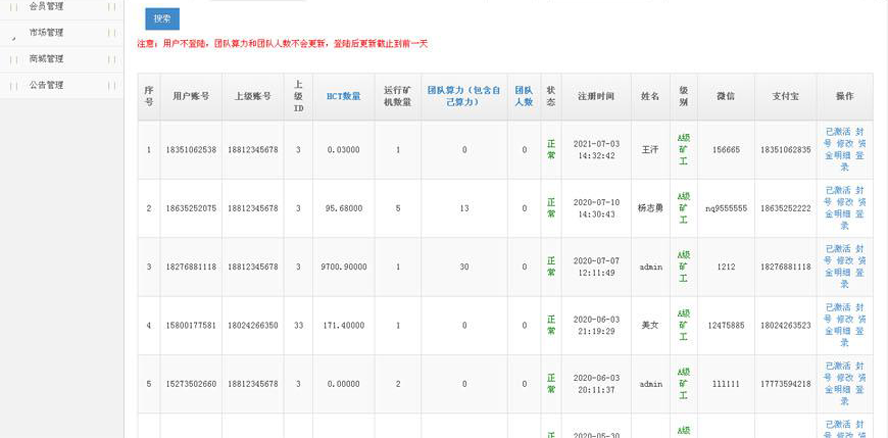Click 修改 for user 18351062538
The height and width of the screenshot is (438, 888).
tap(845, 144)
